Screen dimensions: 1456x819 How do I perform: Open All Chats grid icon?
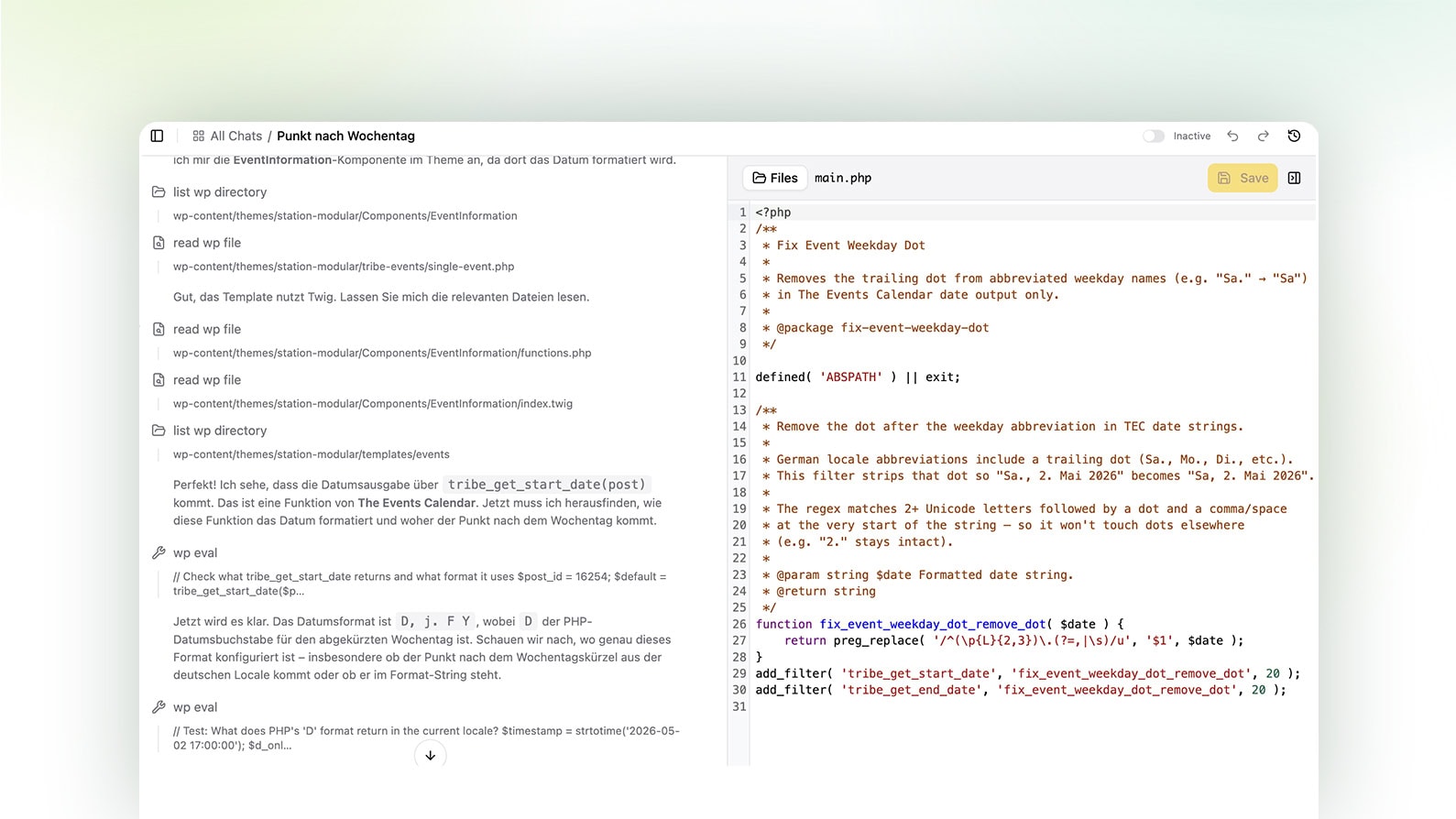pos(198,136)
